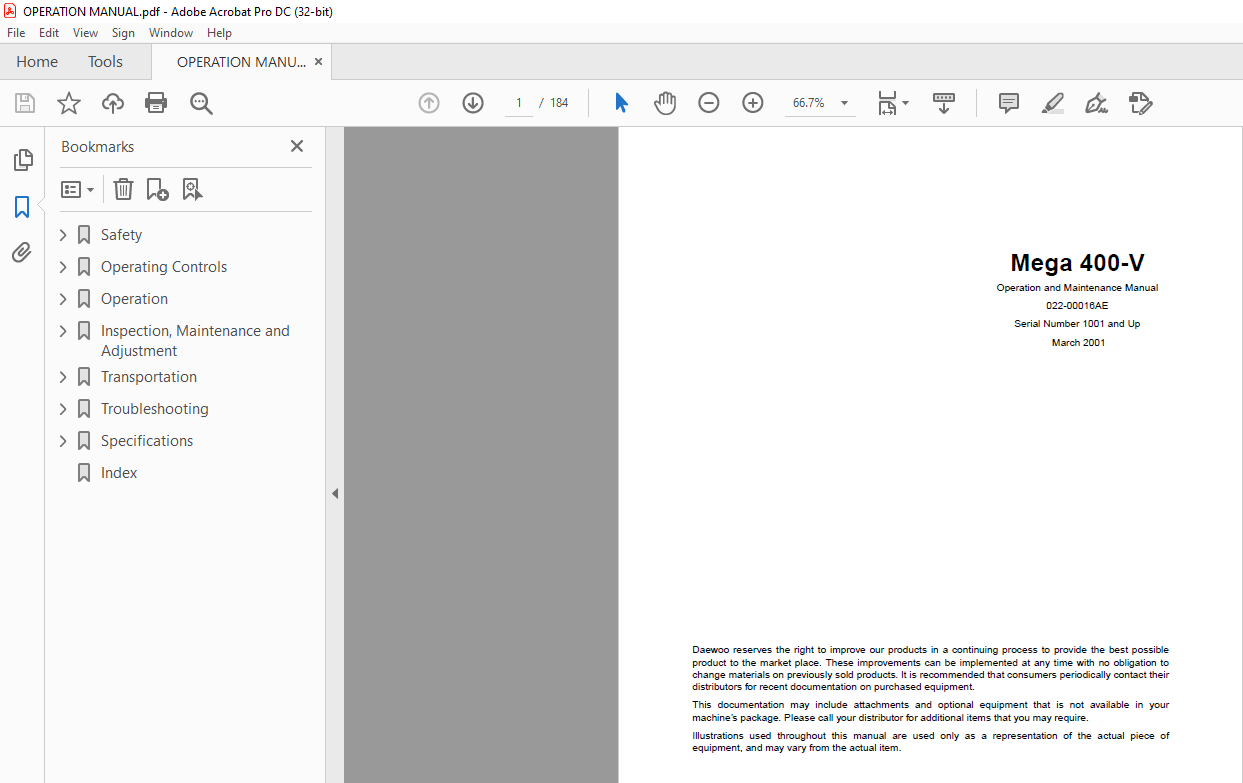The width and height of the screenshot is (1243, 783).
Task: Select the OPERATION MANUAL document tab
Action: [x=241, y=62]
